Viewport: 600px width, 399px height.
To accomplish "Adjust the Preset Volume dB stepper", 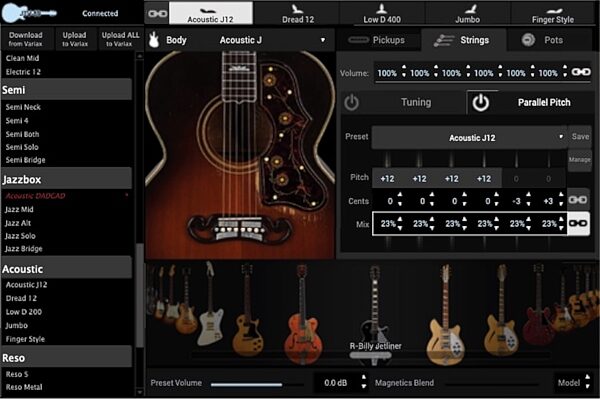I will (364, 382).
